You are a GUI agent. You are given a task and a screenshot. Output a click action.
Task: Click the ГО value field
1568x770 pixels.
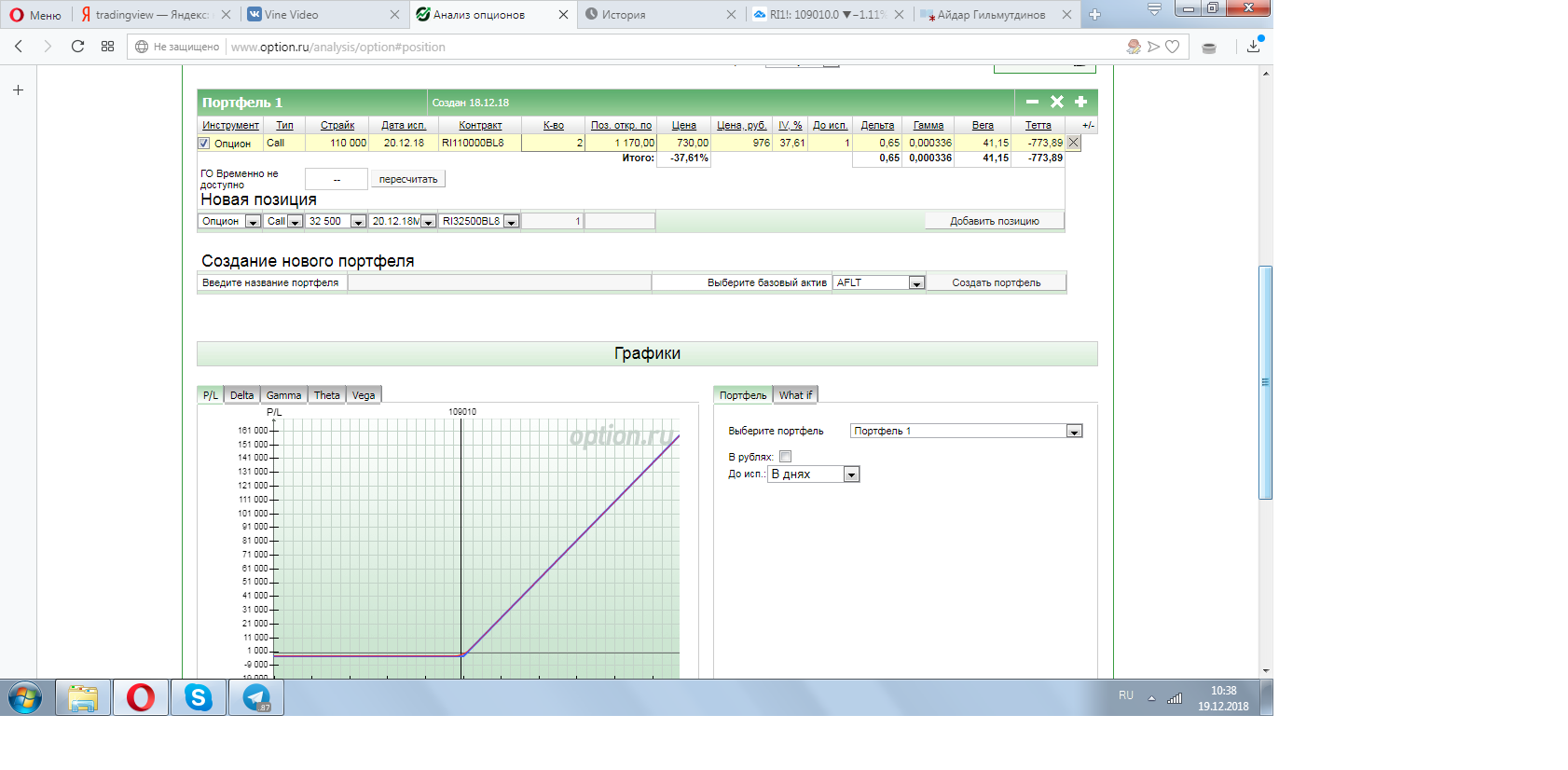pos(337,179)
